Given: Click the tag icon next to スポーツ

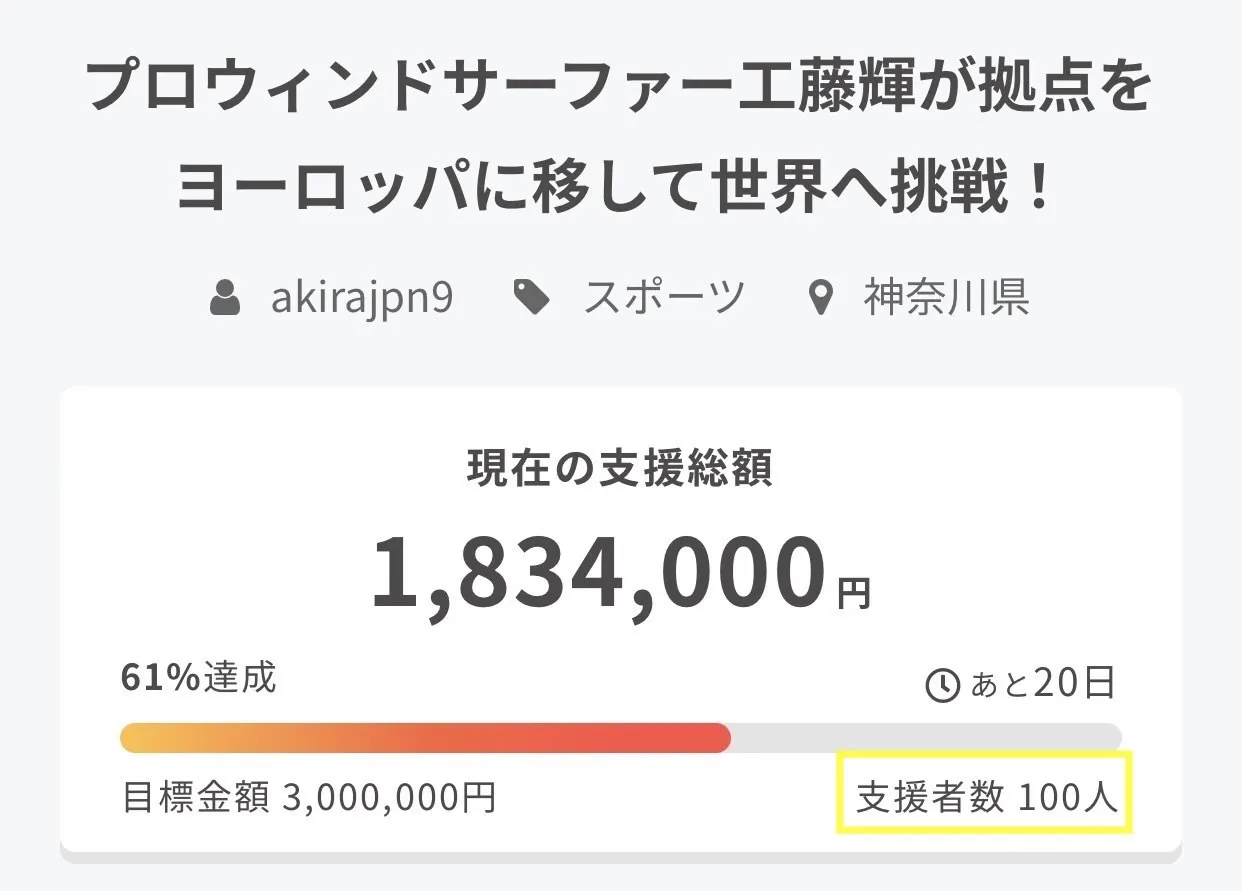Looking at the screenshot, I should click(x=531, y=297).
